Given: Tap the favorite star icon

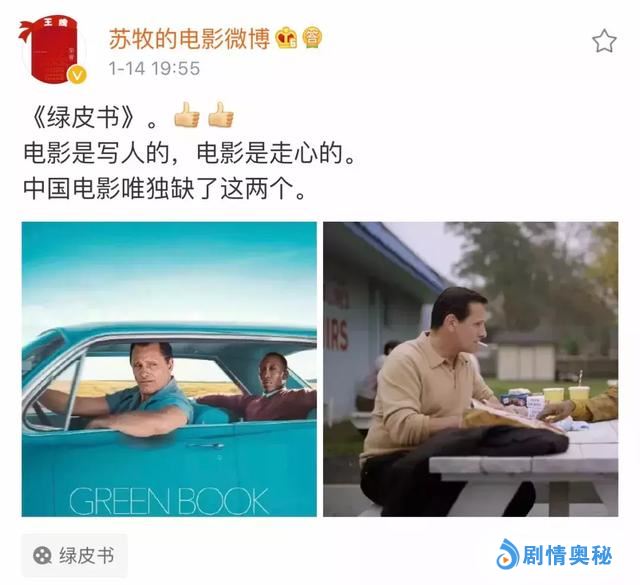Looking at the screenshot, I should click(604, 41).
